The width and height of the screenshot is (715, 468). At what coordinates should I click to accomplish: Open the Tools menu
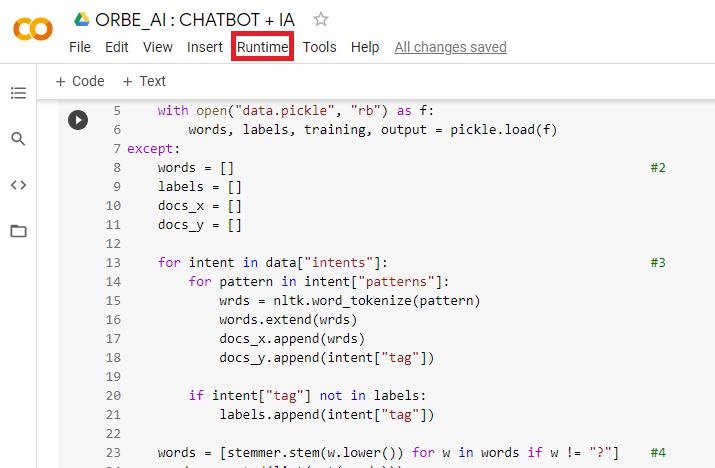[x=320, y=47]
